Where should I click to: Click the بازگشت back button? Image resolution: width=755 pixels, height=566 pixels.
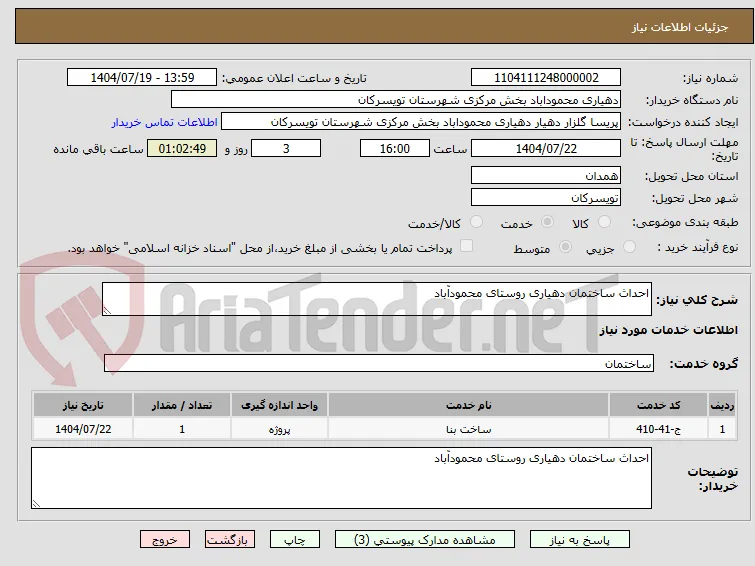tap(230, 540)
